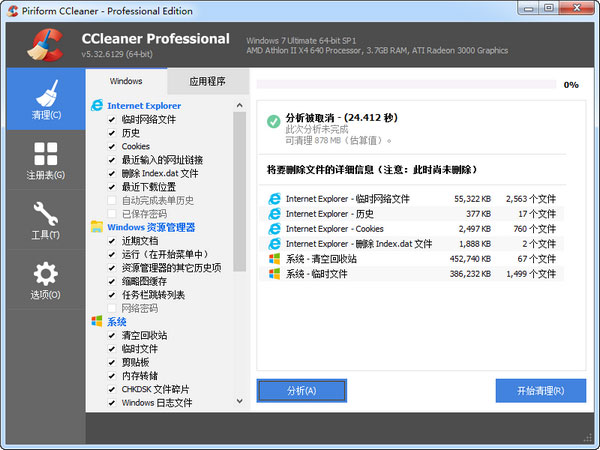Open the 注册表 (Registry) grid section
The height and width of the screenshot is (450, 600).
[45, 160]
